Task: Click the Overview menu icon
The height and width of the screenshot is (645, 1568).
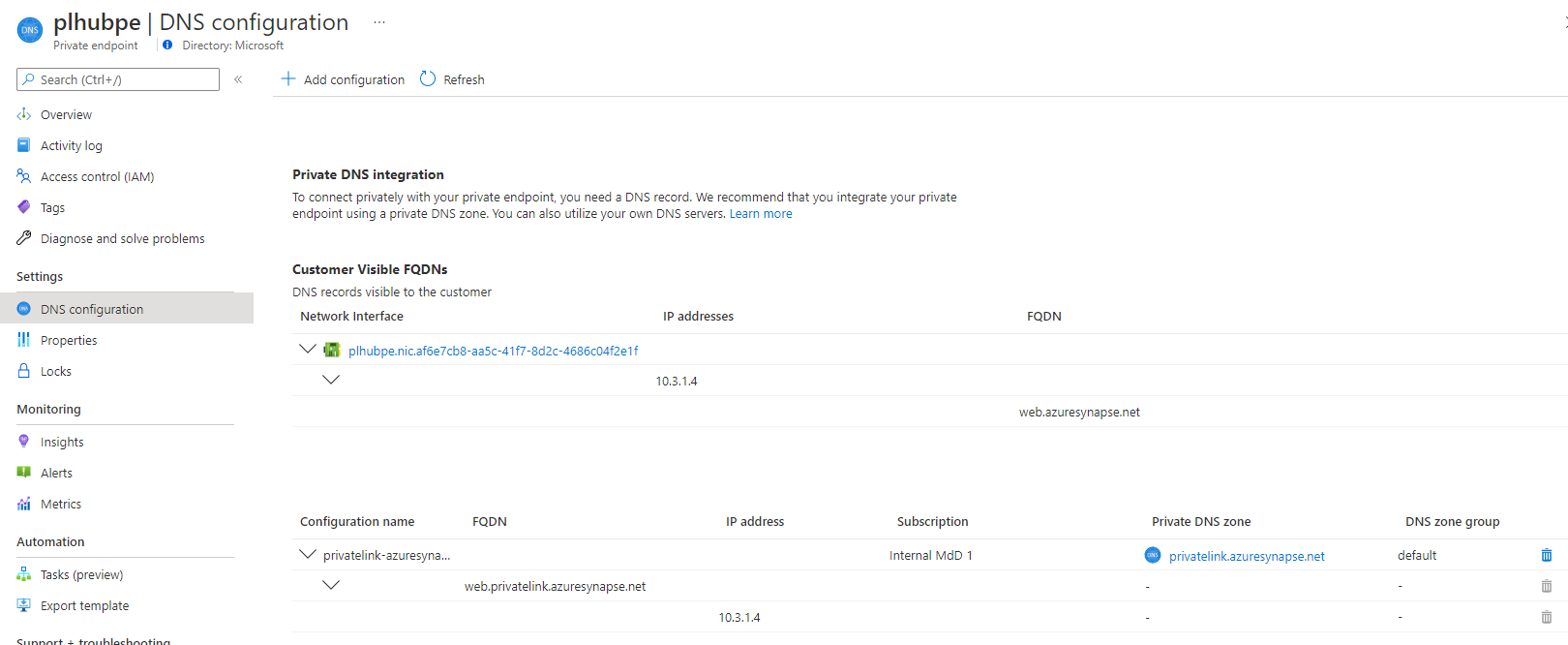Action: [24, 114]
